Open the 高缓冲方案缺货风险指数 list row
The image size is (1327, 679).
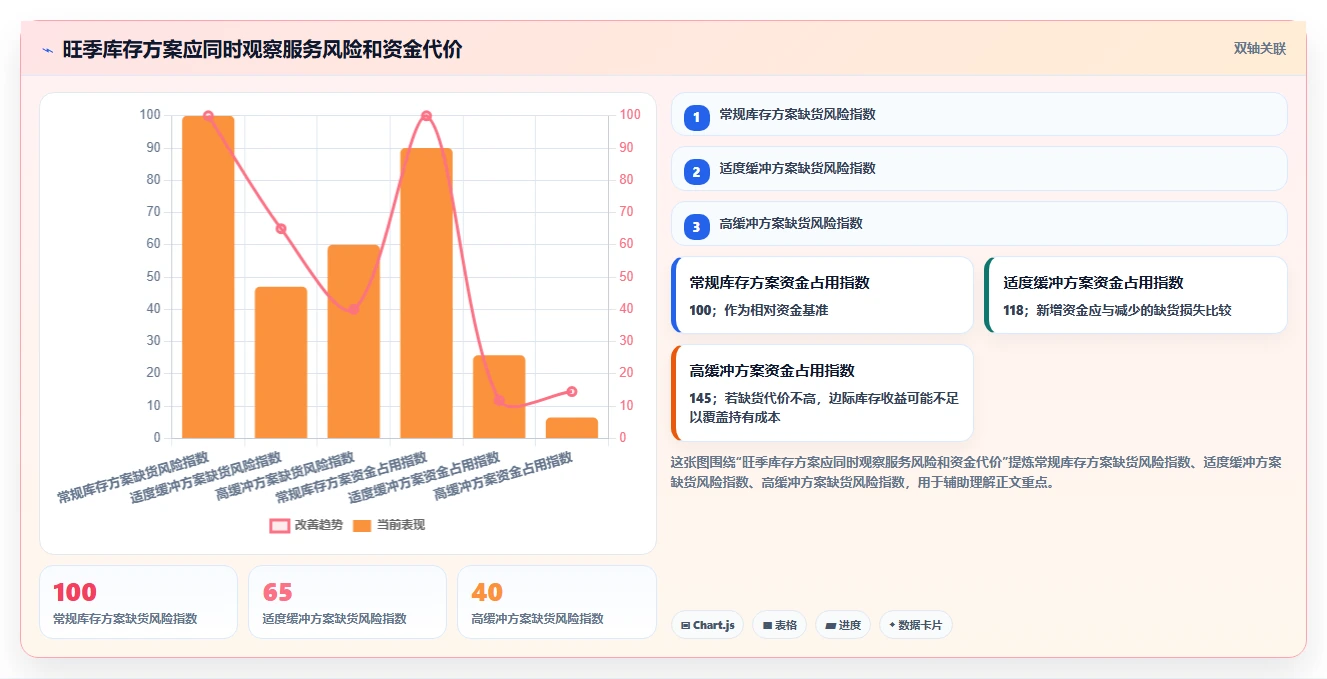click(x=979, y=223)
